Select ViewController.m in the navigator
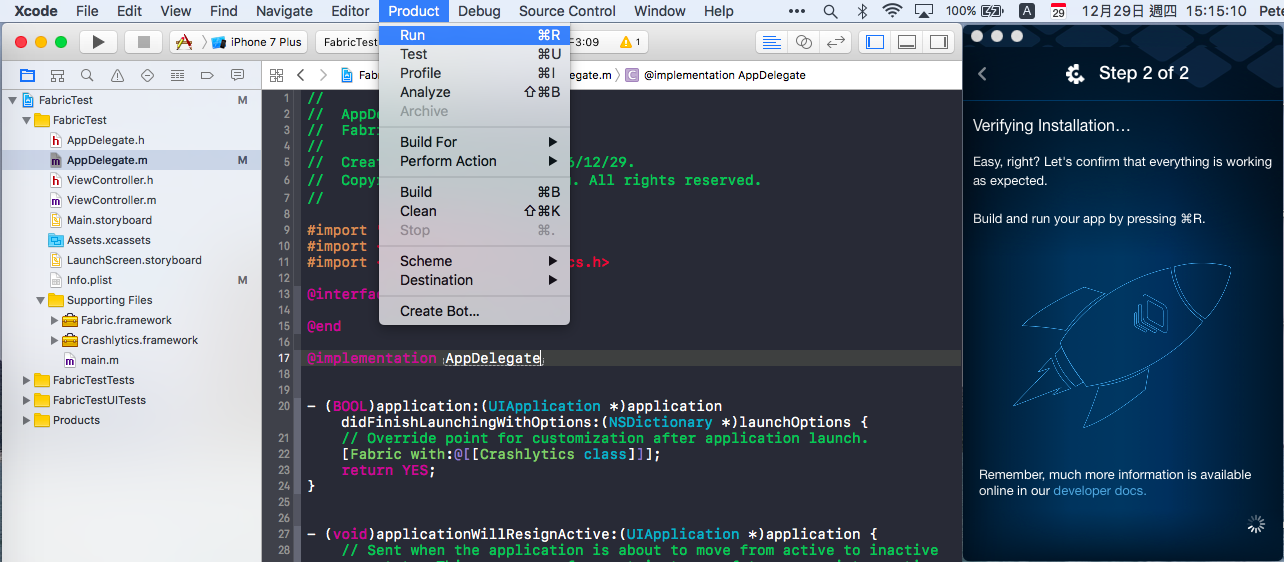Viewport: 1284px width, 562px height. click(x=111, y=200)
